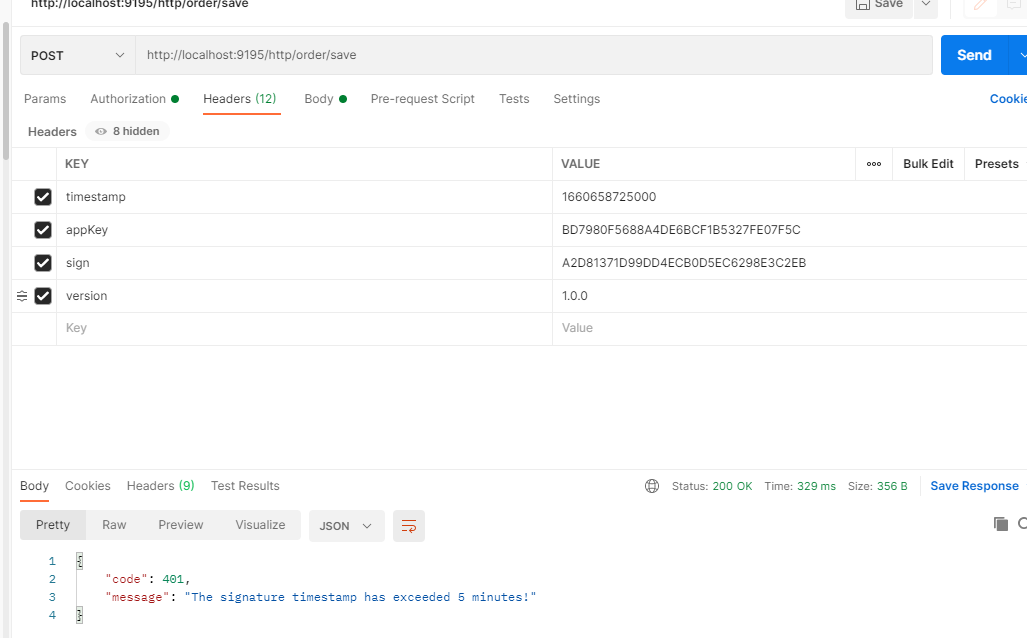Collapse the JSON object at line 1

click(x=79, y=561)
